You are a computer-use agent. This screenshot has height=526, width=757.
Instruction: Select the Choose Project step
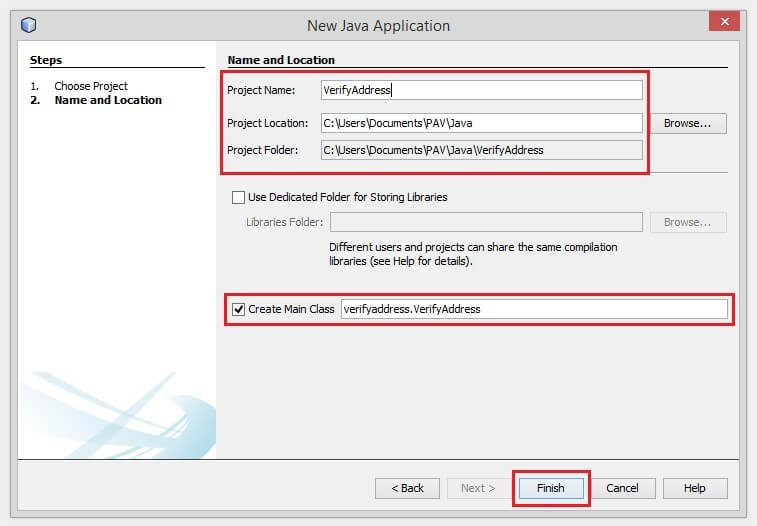91,86
